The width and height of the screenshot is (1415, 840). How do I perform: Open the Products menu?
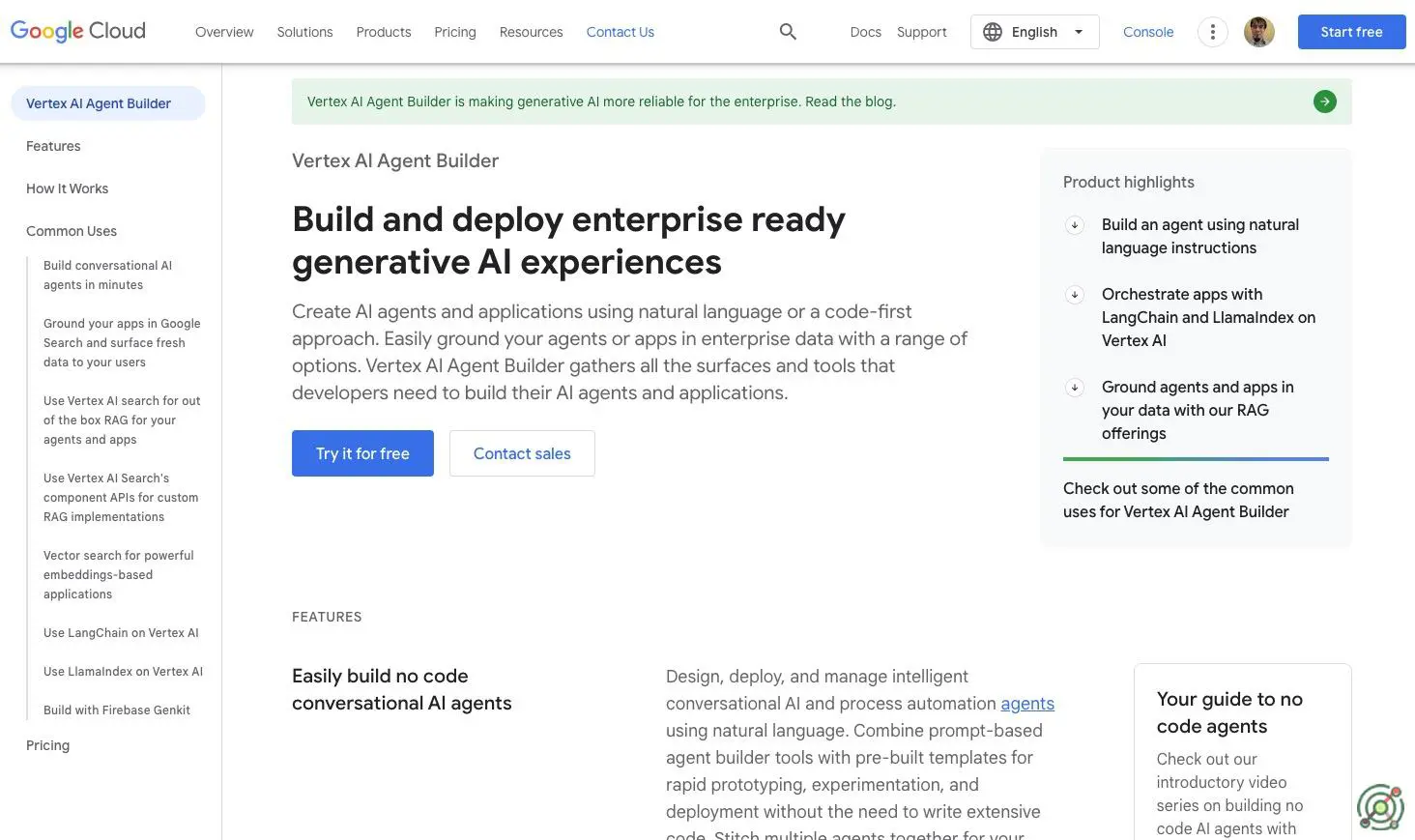click(384, 32)
